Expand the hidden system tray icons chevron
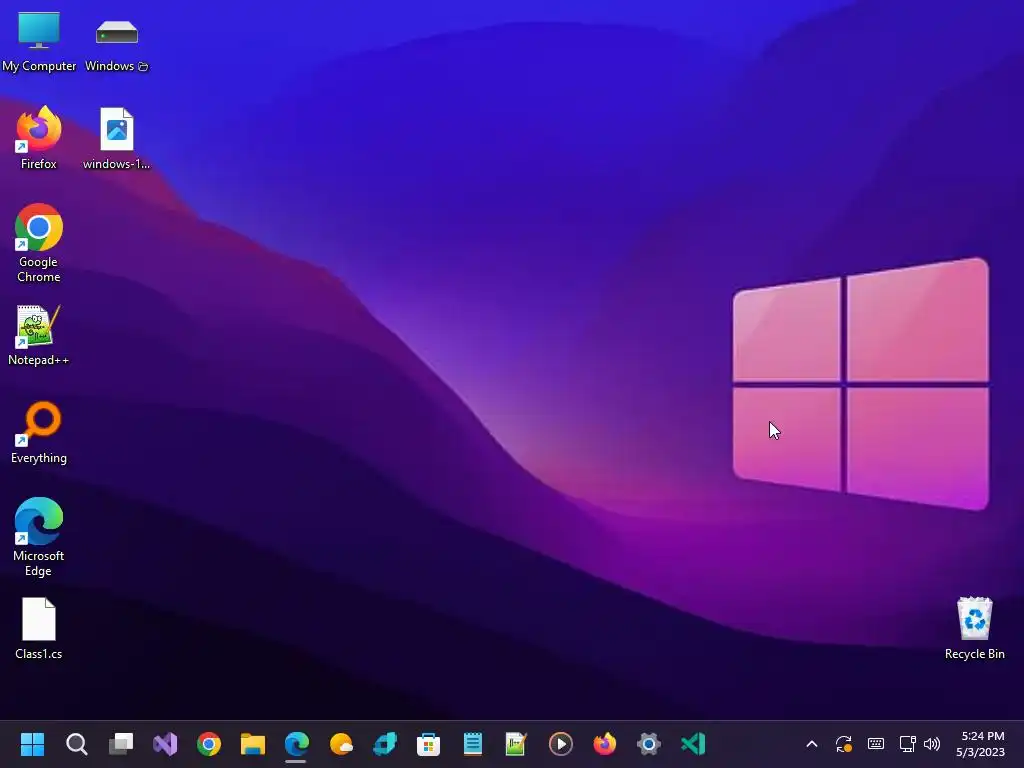 [812, 744]
